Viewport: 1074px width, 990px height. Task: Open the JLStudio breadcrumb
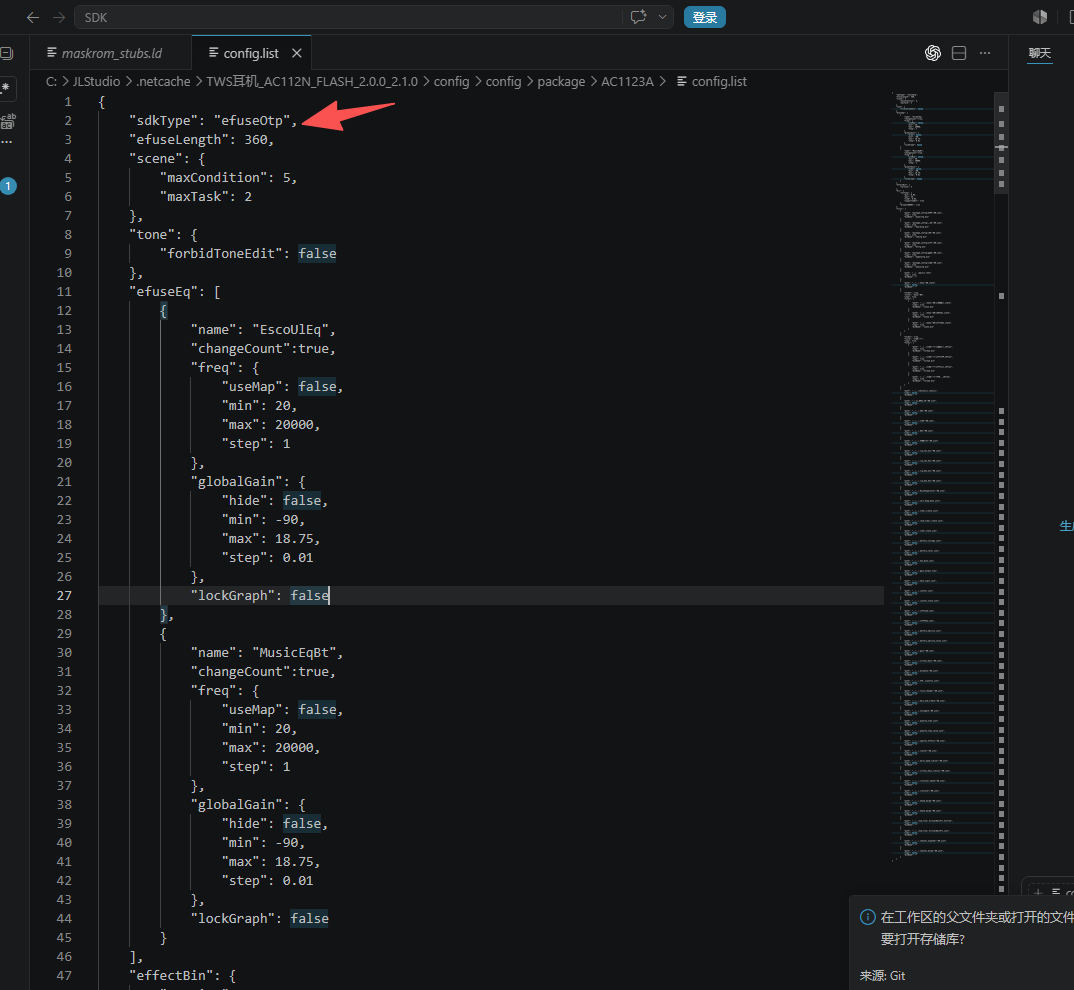(97, 82)
